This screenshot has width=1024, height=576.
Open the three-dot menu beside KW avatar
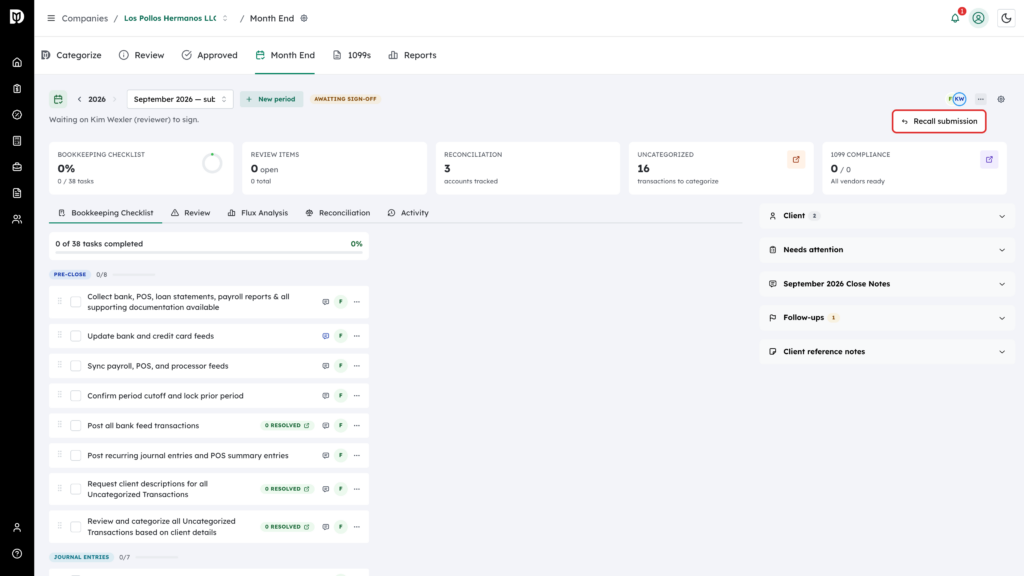click(x=981, y=99)
